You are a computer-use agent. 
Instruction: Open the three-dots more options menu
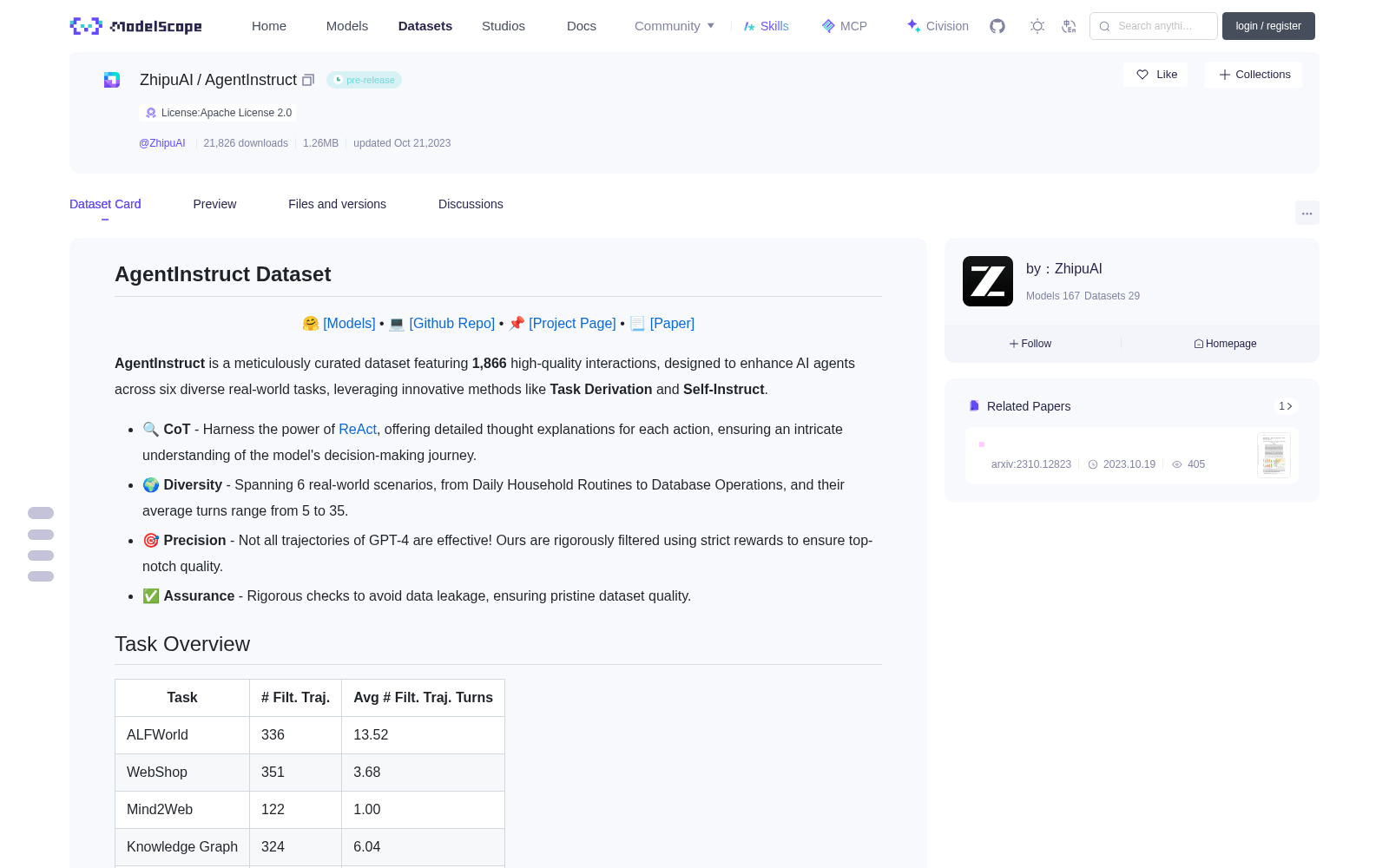(x=1307, y=213)
